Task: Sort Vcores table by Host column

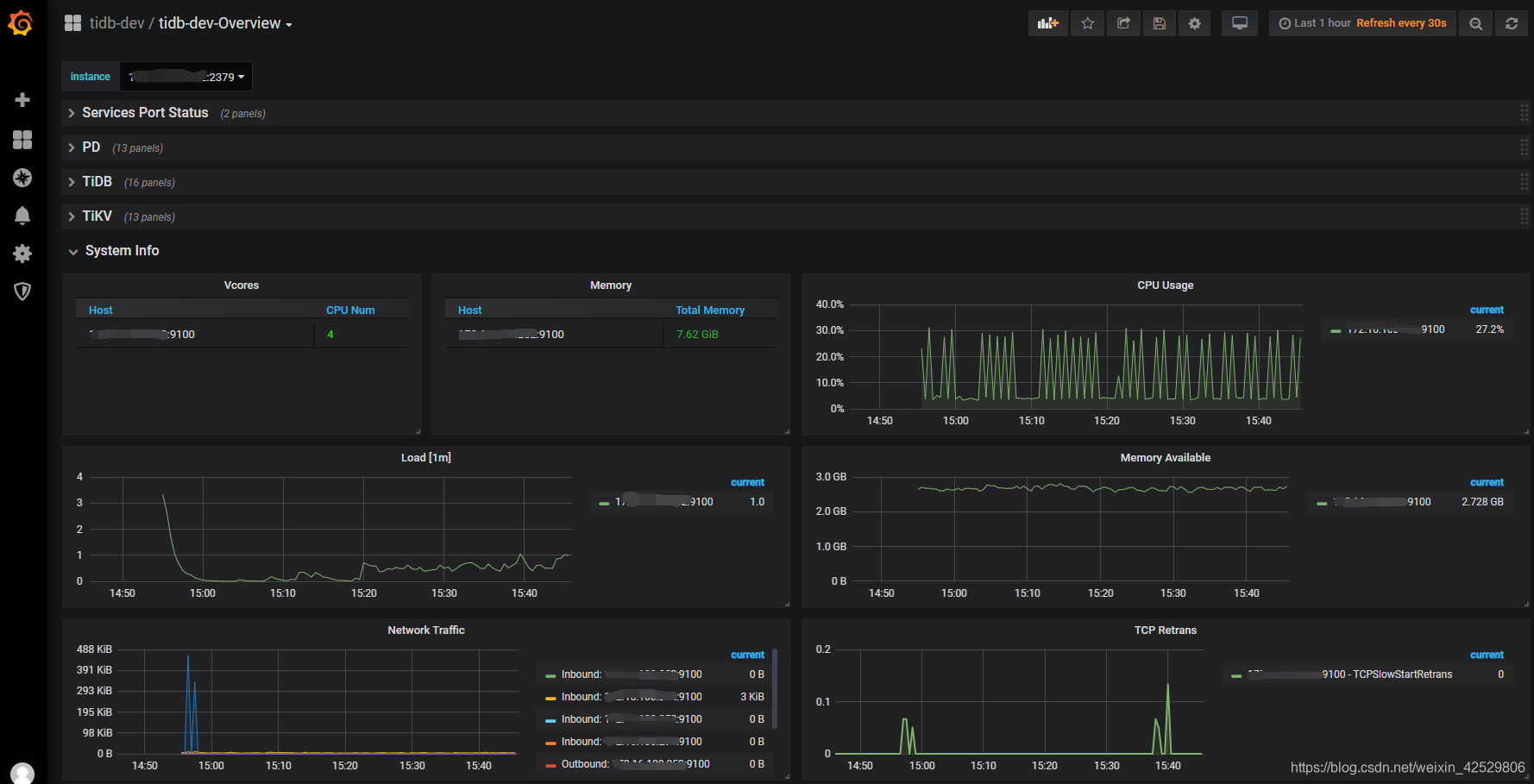Action: [101, 310]
